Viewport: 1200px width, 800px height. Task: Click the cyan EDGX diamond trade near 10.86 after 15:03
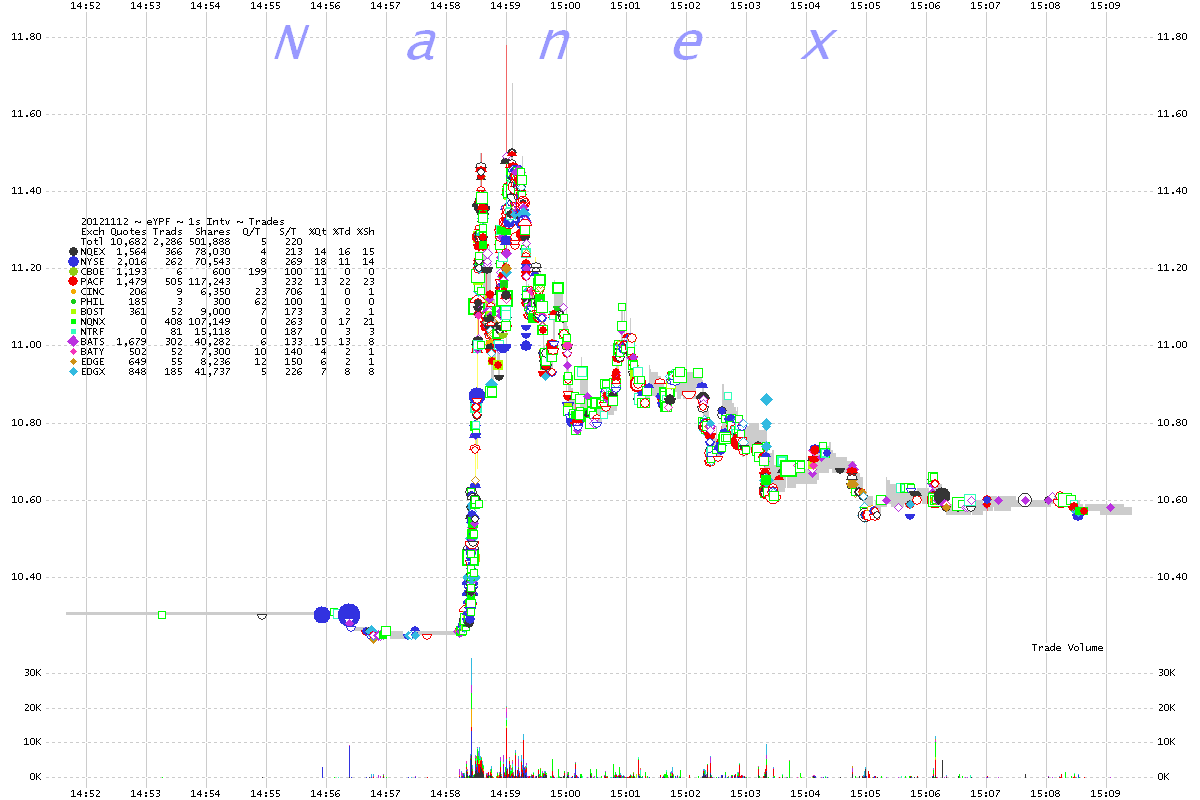[766, 400]
